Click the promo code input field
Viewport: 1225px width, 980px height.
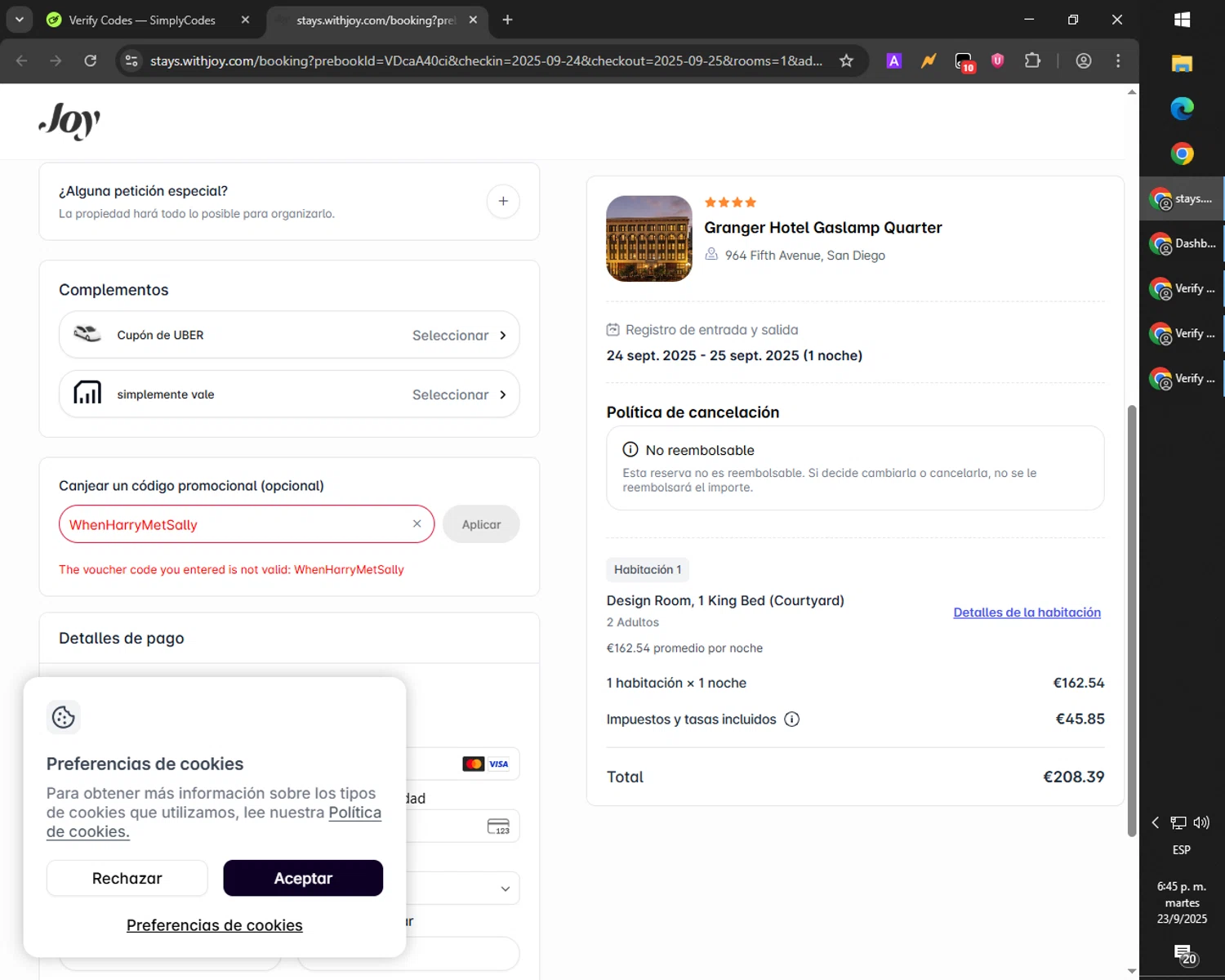pyautogui.click(x=247, y=524)
